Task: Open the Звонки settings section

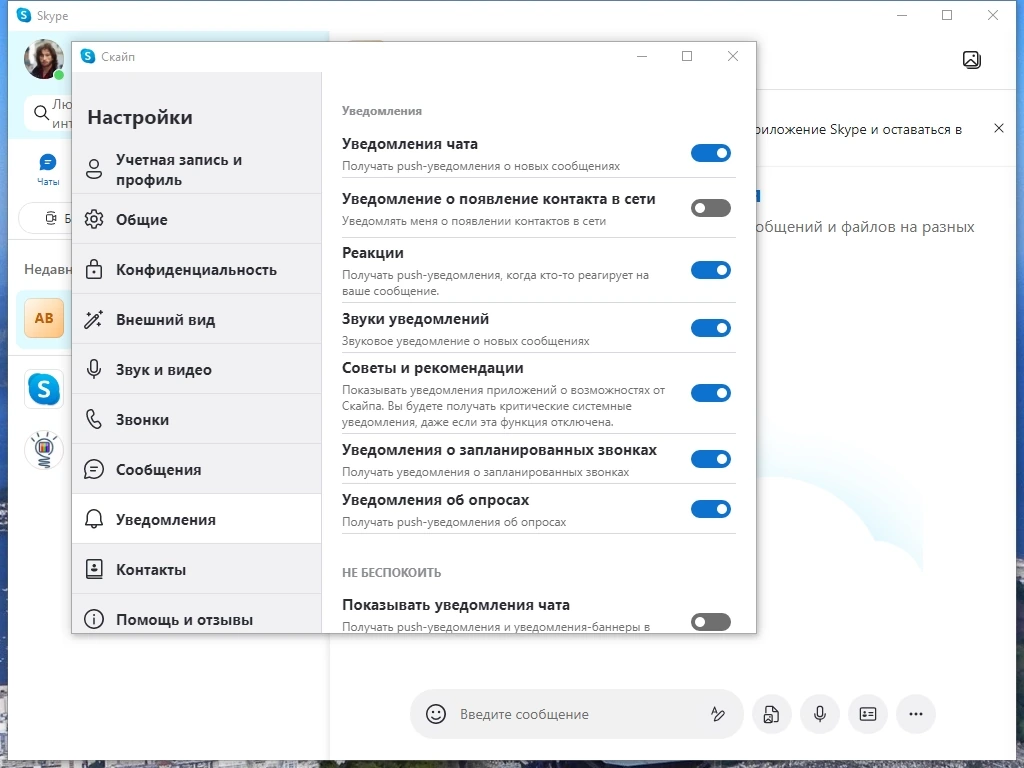Action: click(x=197, y=419)
